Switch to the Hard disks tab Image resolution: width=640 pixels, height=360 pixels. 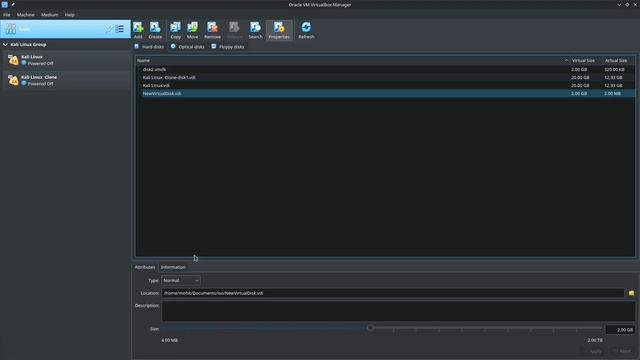149,47
